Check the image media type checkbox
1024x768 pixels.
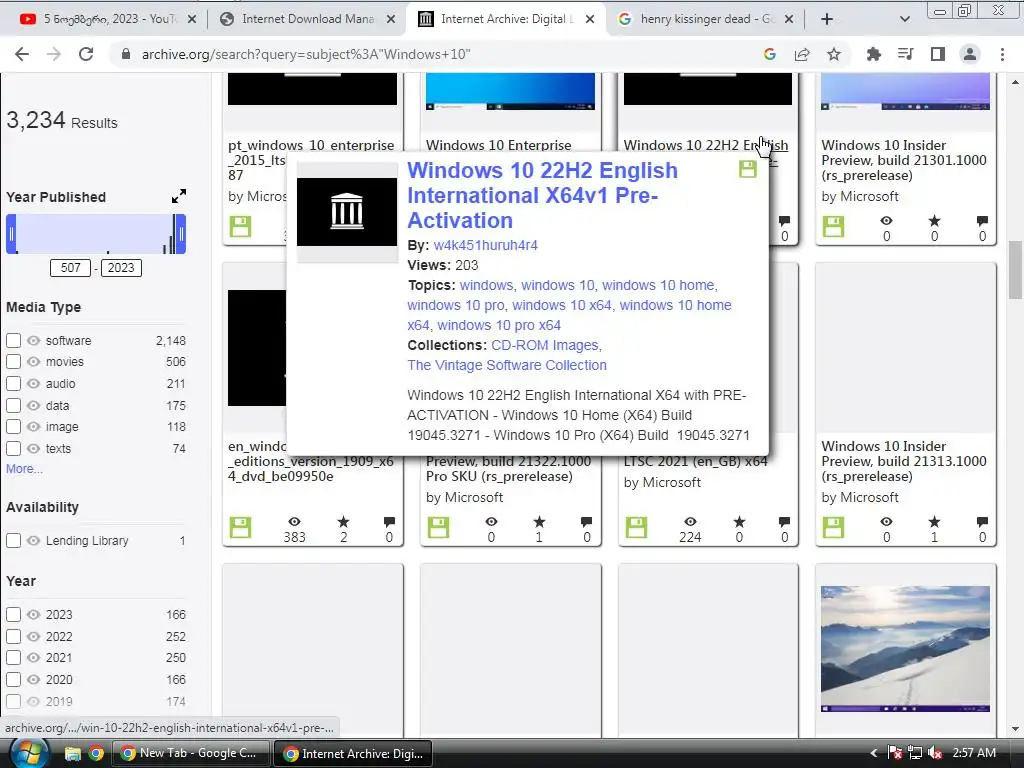click(x=14, y=427)
